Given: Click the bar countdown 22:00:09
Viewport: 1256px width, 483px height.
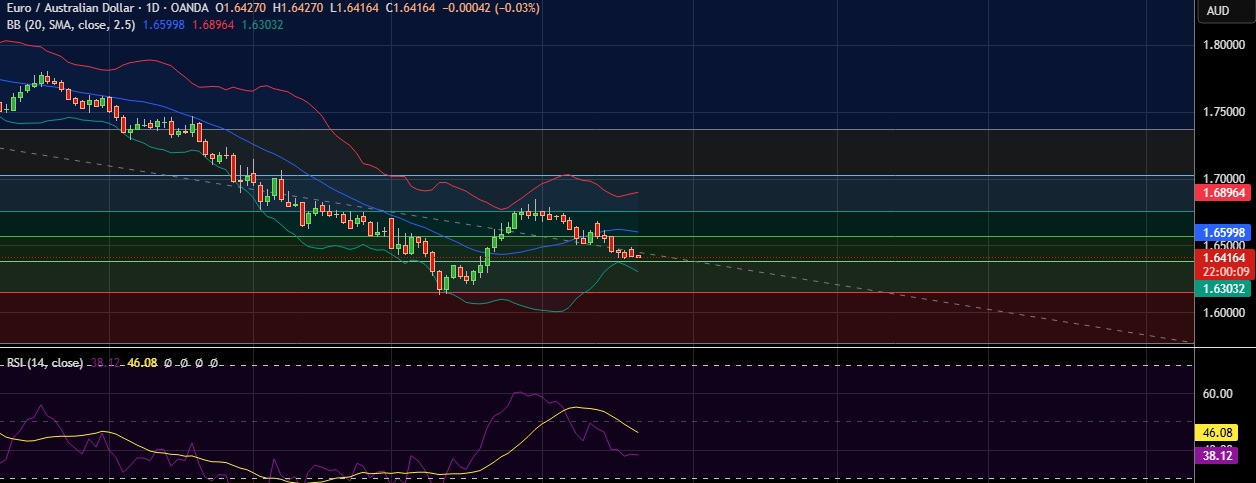Looking at the screenshot, I should (1225, 271).
